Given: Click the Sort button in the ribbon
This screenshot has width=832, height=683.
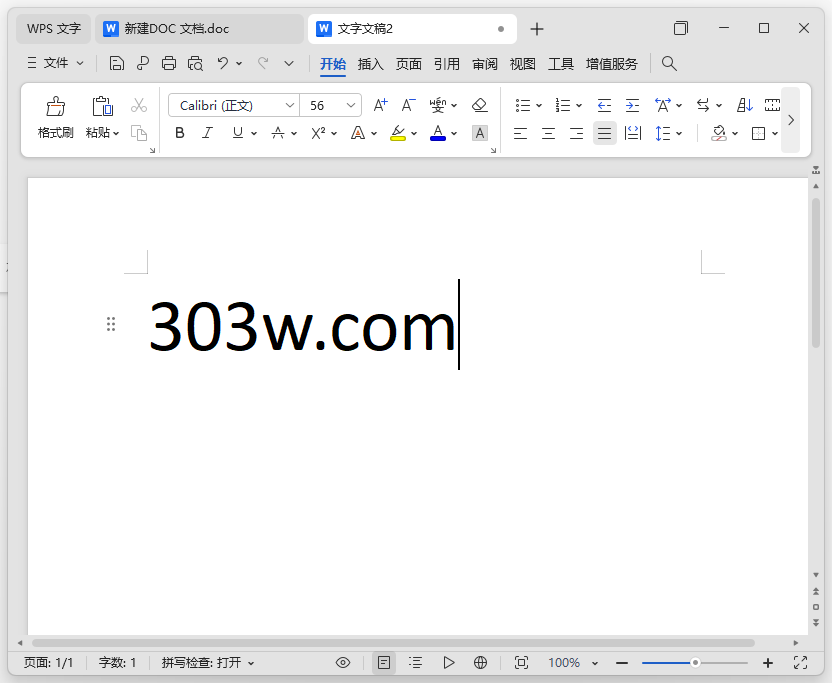Looking at the screenshot, I should (x=743, y=104).
